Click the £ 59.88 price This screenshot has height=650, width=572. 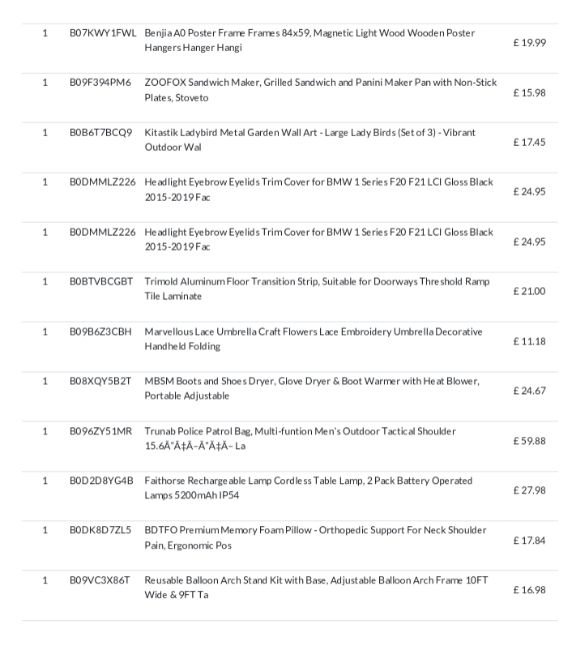click(x=529, y=441)
